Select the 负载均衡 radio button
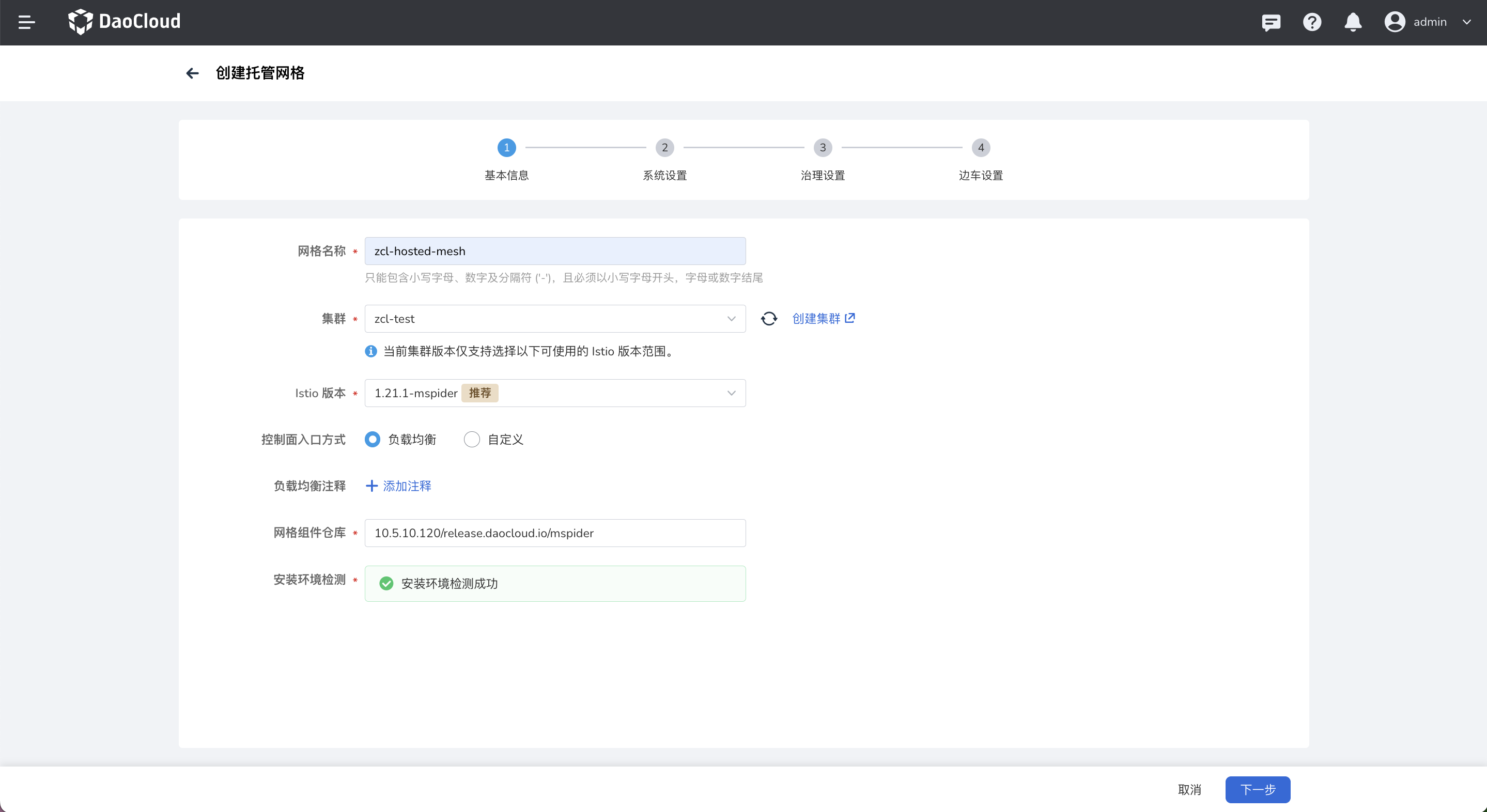 [373, 439]
